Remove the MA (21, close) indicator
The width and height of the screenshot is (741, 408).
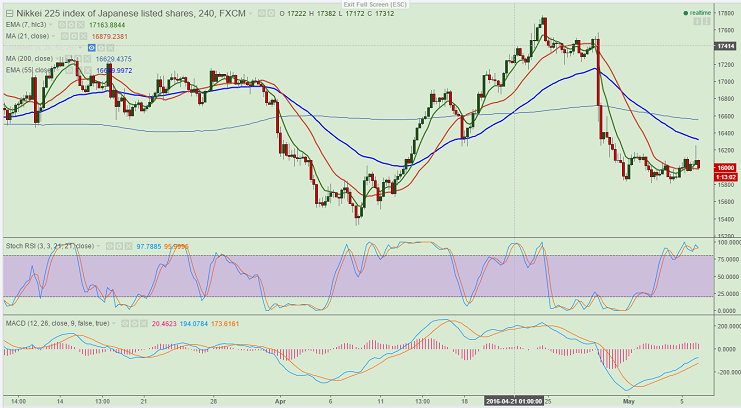[83, 36]
